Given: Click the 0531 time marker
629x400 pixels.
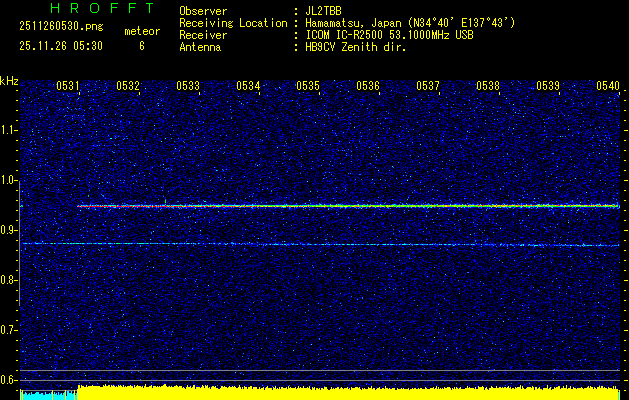Looking at the screenshot, I should 68,87.
